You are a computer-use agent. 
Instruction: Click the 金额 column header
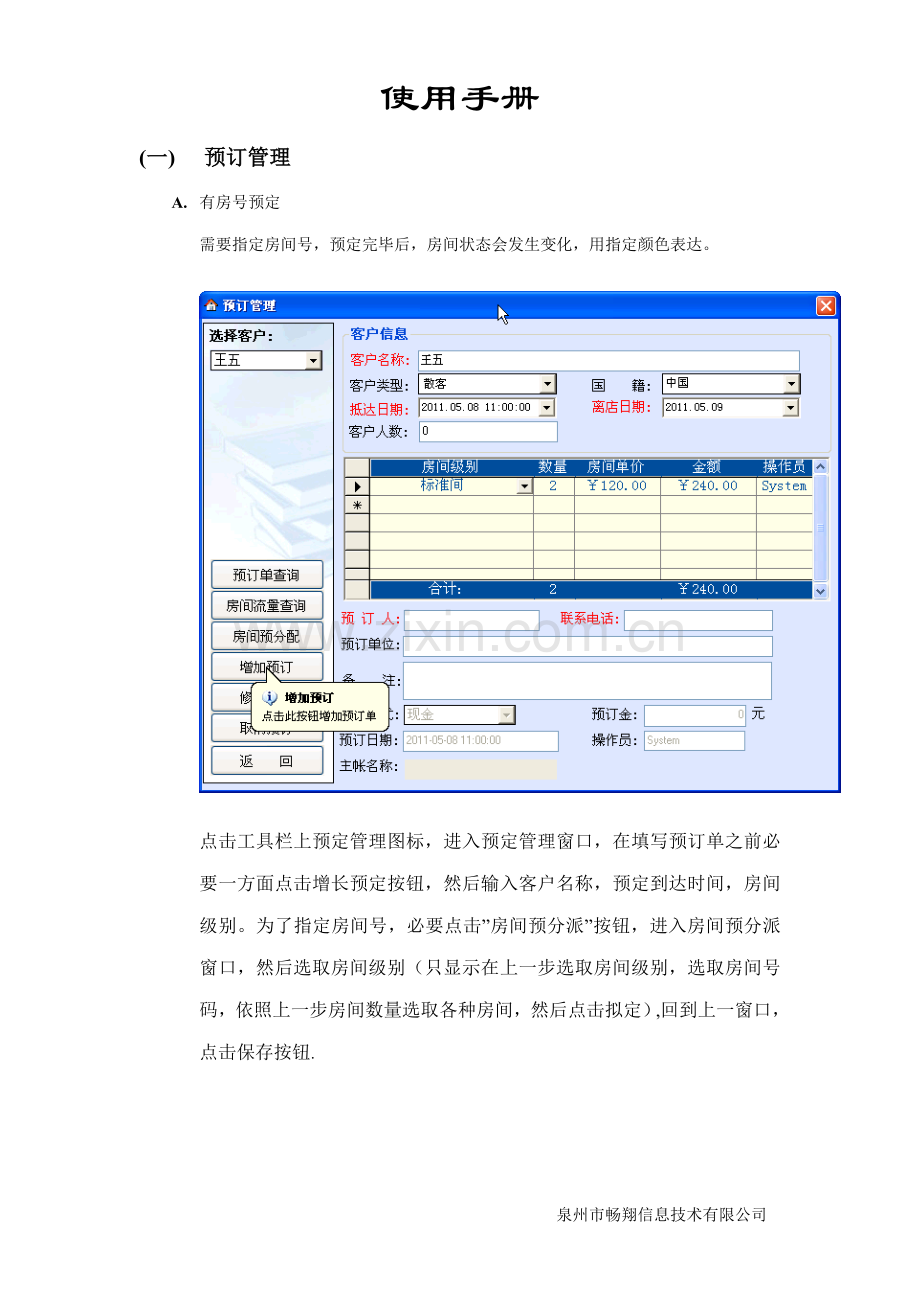point(707,467)
